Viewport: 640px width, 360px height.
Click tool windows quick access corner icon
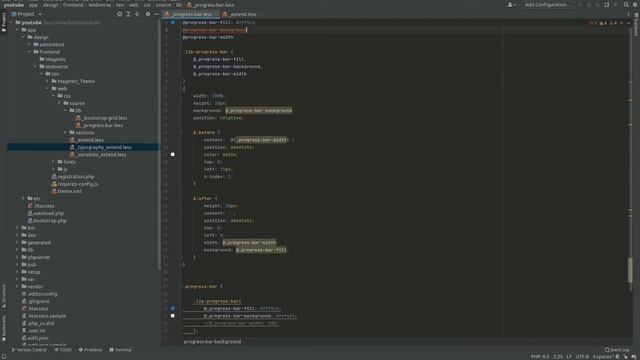click(x=4, y=356)
